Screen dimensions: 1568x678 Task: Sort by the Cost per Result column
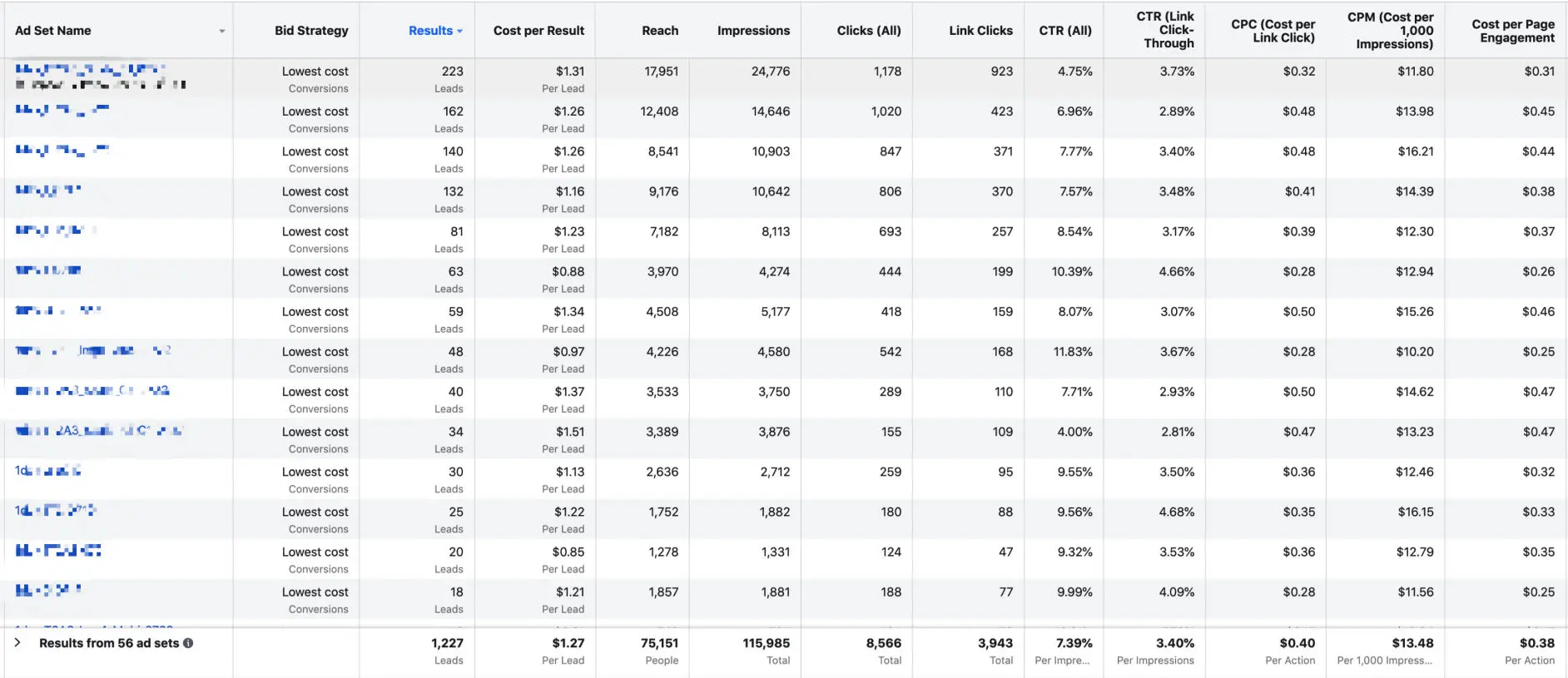coord(538,31)
